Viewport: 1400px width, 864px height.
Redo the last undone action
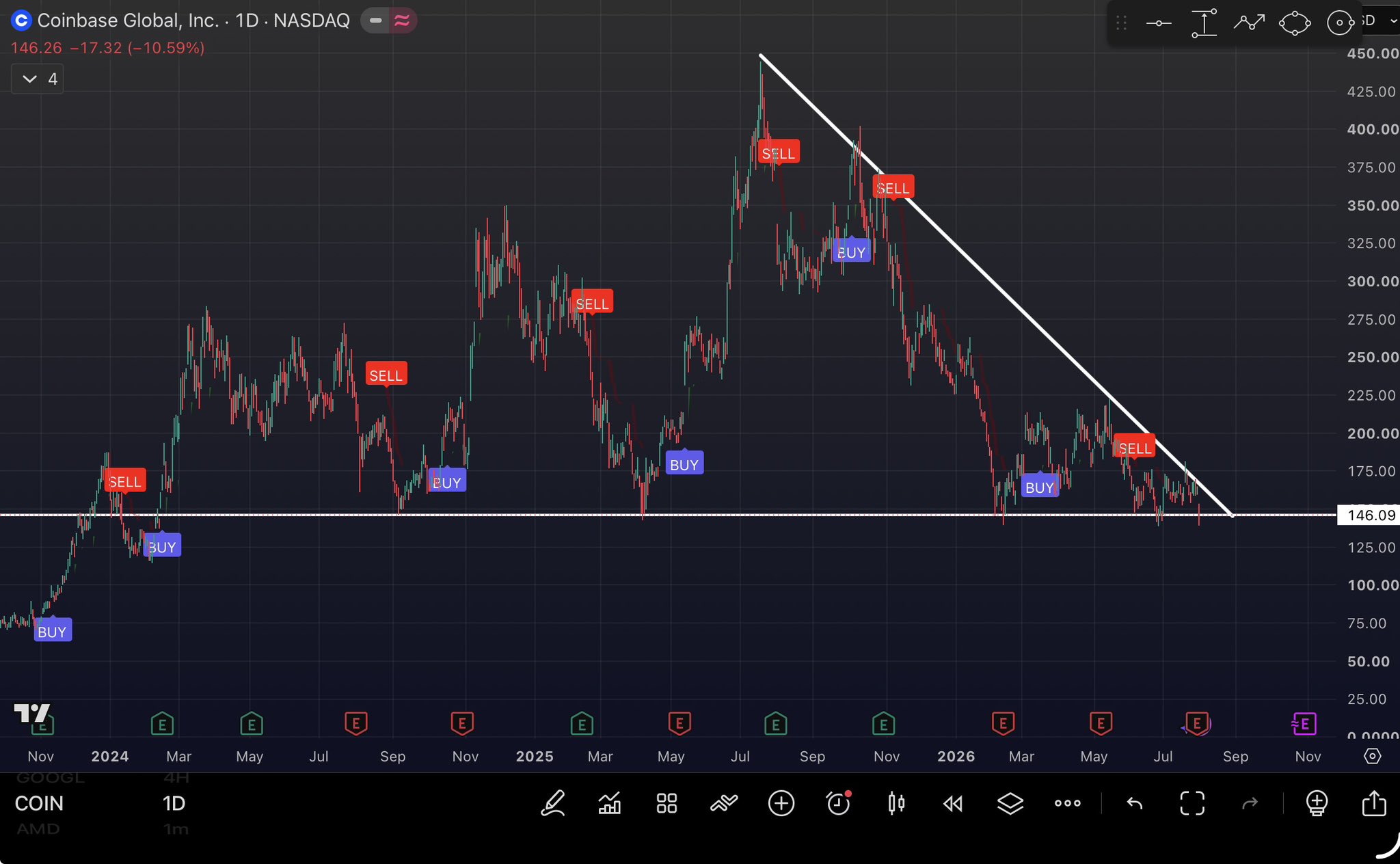1250,803
